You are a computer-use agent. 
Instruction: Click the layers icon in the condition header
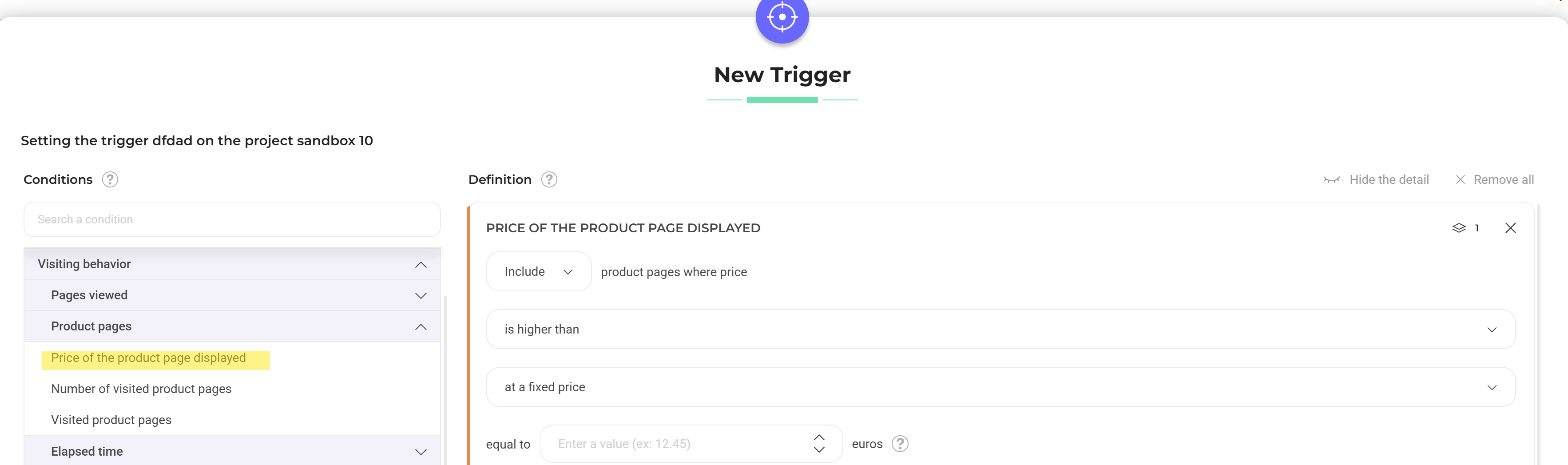pyautogui.click(x=1458, y=228)
